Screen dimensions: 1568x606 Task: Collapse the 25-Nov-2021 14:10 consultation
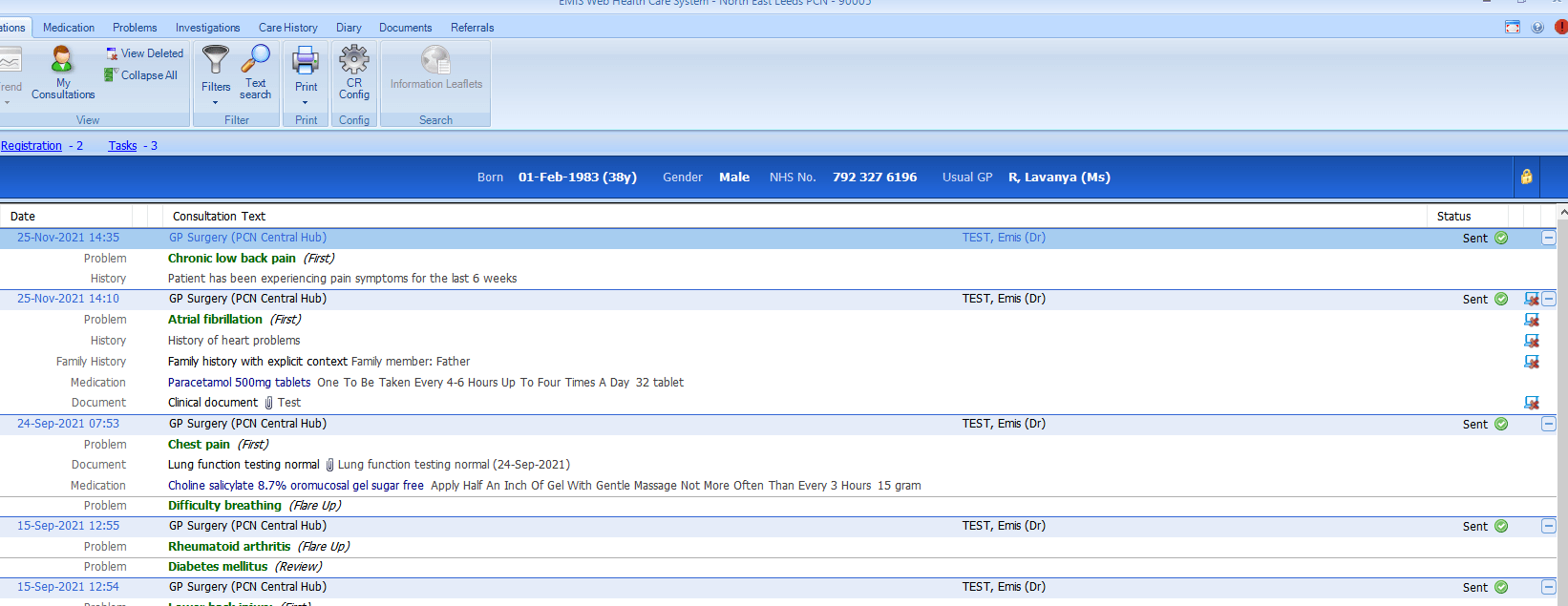1549,299
